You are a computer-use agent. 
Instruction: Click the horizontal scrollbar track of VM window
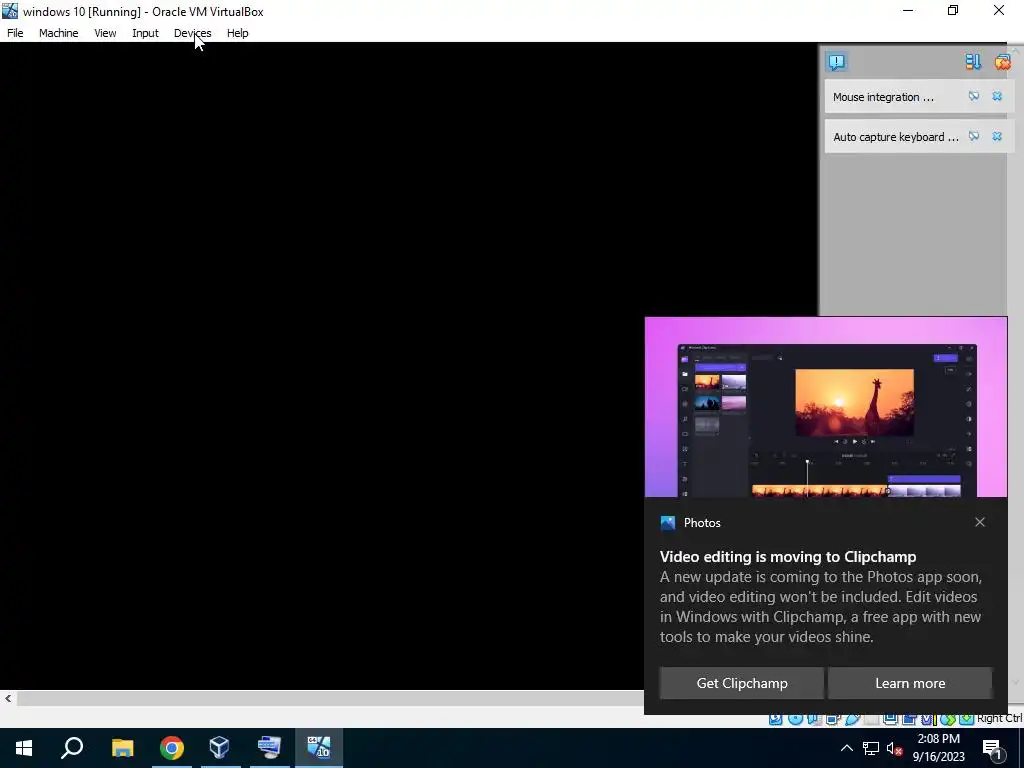pos(330,698)
